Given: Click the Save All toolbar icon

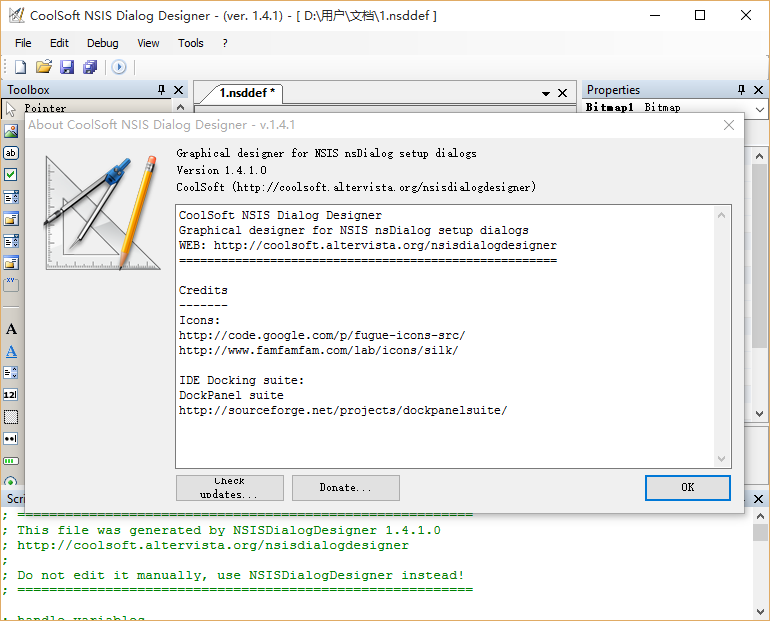Looking at the screenshot, I should (x=90, y=67).
